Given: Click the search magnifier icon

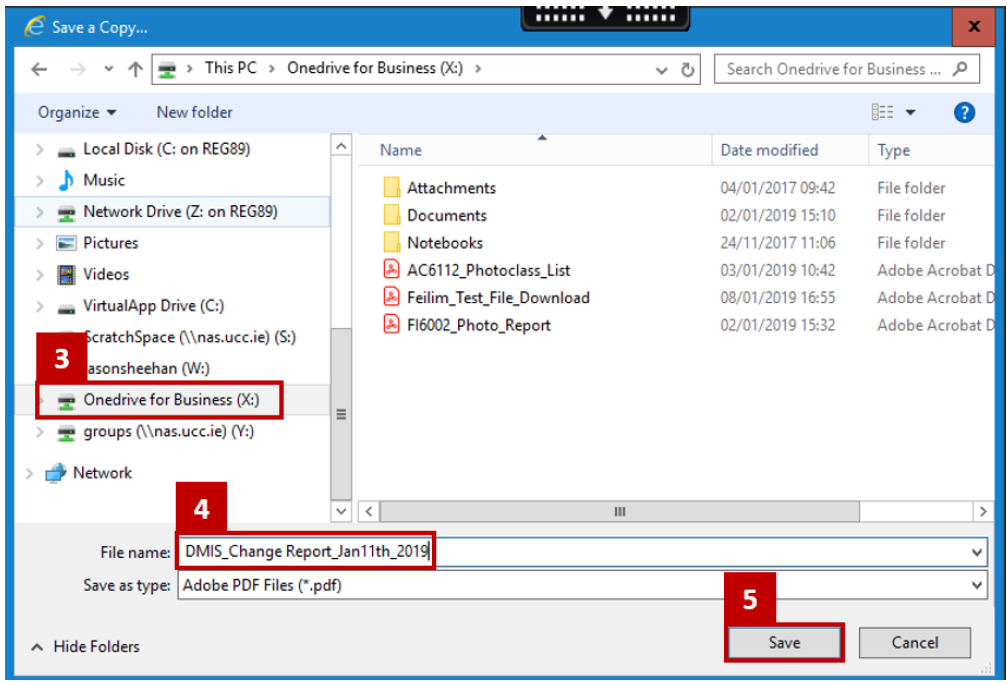Looking at the screenshot, I should click(960, 69).
